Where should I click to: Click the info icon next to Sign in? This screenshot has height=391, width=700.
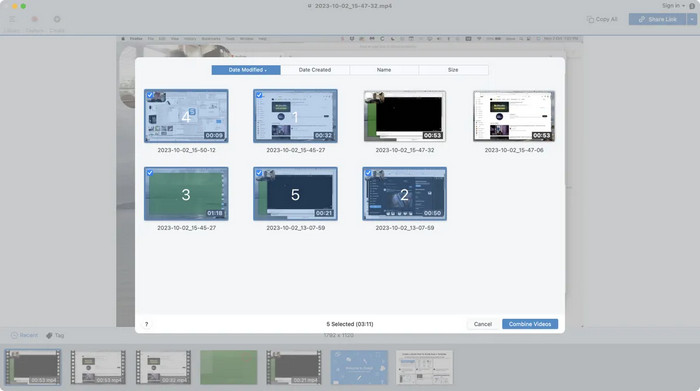tap(692, 6)
